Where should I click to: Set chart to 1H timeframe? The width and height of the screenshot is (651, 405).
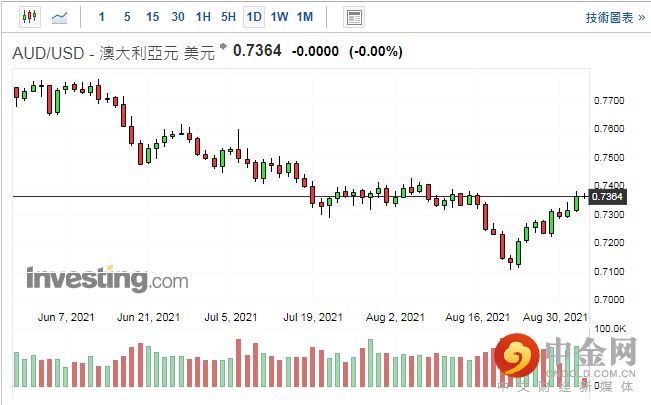click(203, 17)
